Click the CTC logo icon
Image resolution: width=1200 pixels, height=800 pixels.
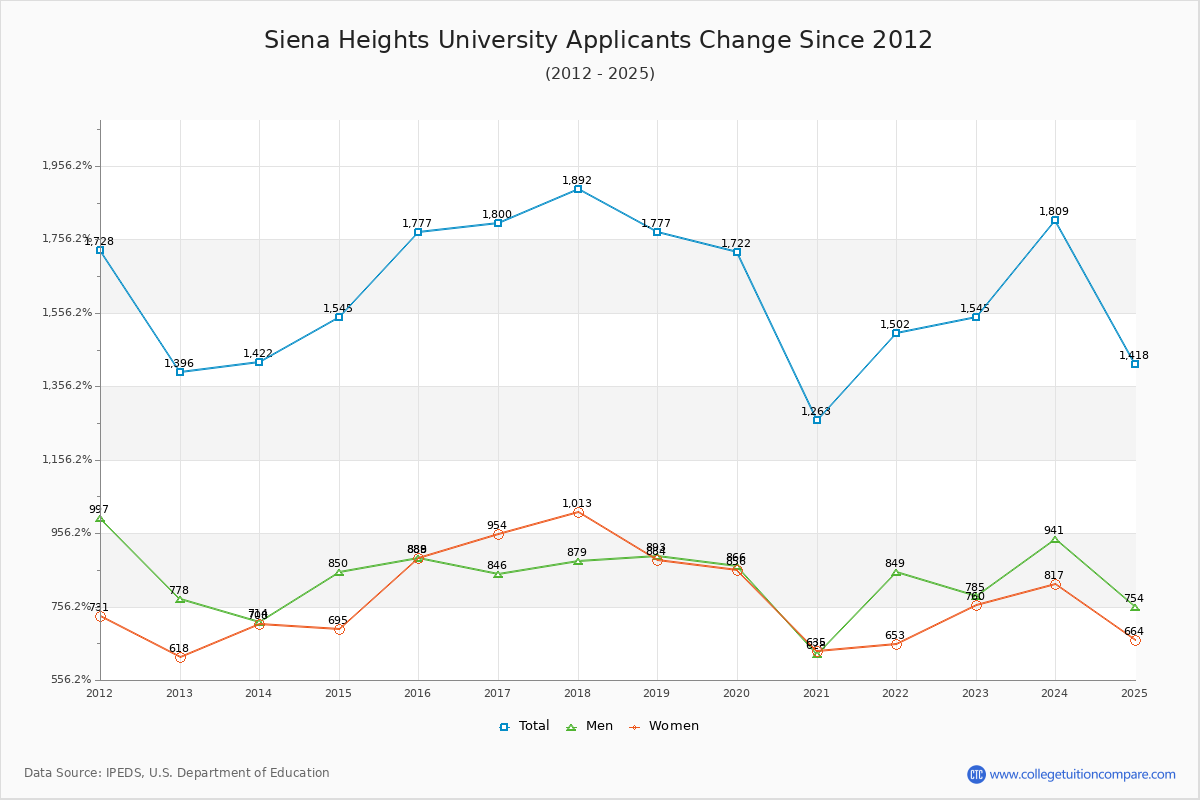(x=976, y=774)
